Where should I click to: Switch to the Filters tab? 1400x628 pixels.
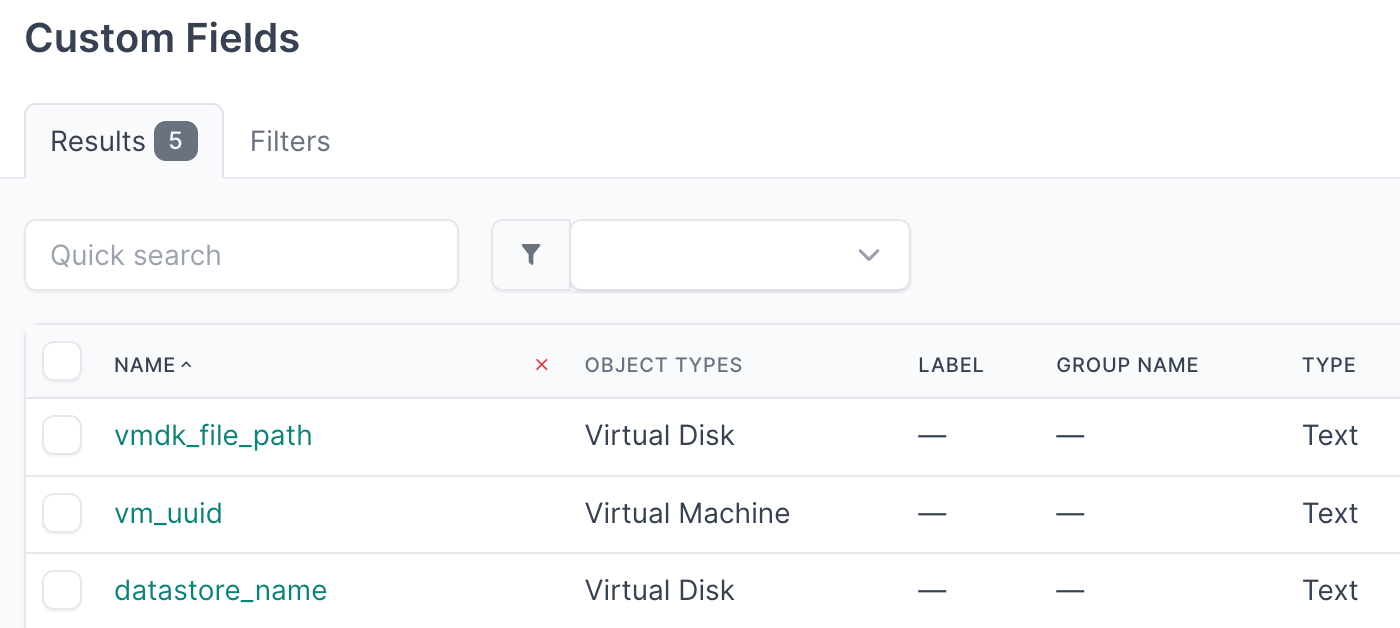290,141
